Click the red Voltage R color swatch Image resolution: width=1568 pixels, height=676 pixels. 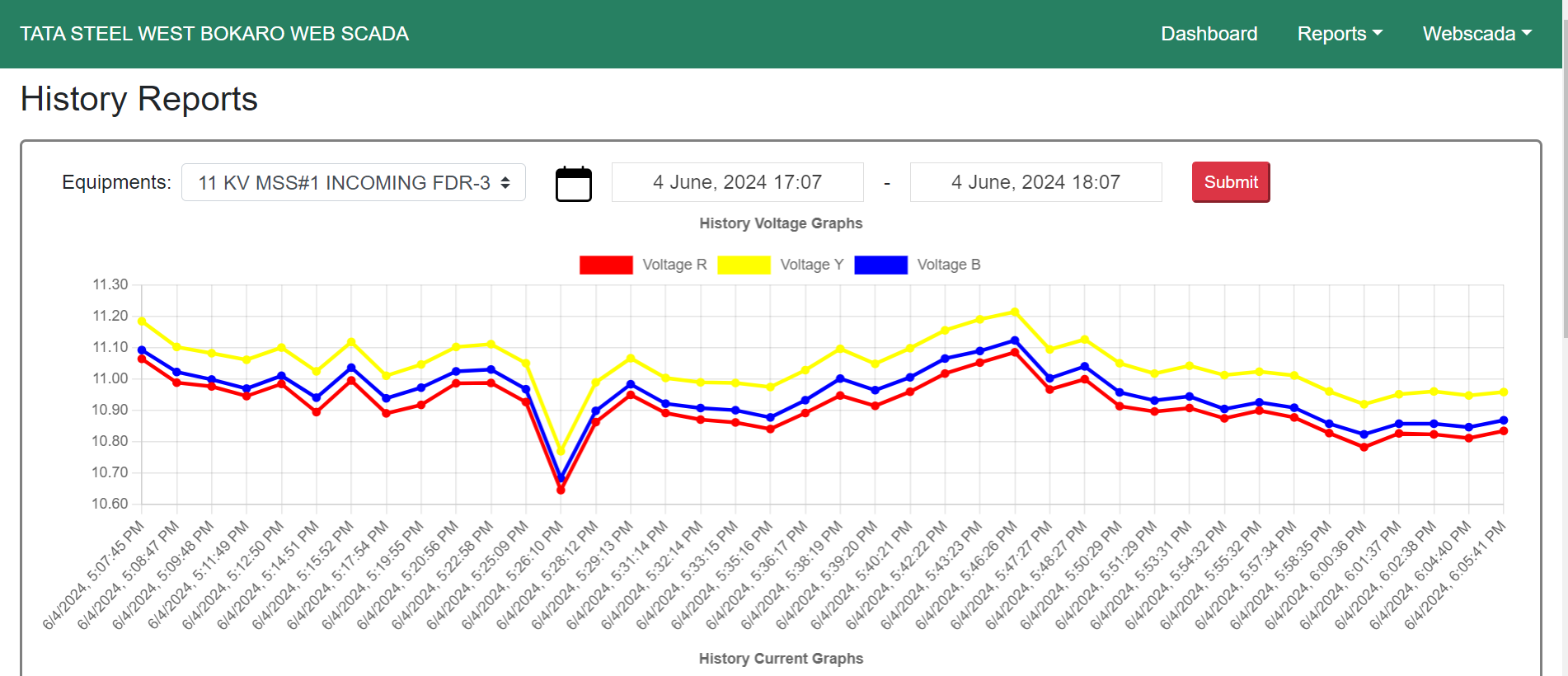(x=606, y=265)
